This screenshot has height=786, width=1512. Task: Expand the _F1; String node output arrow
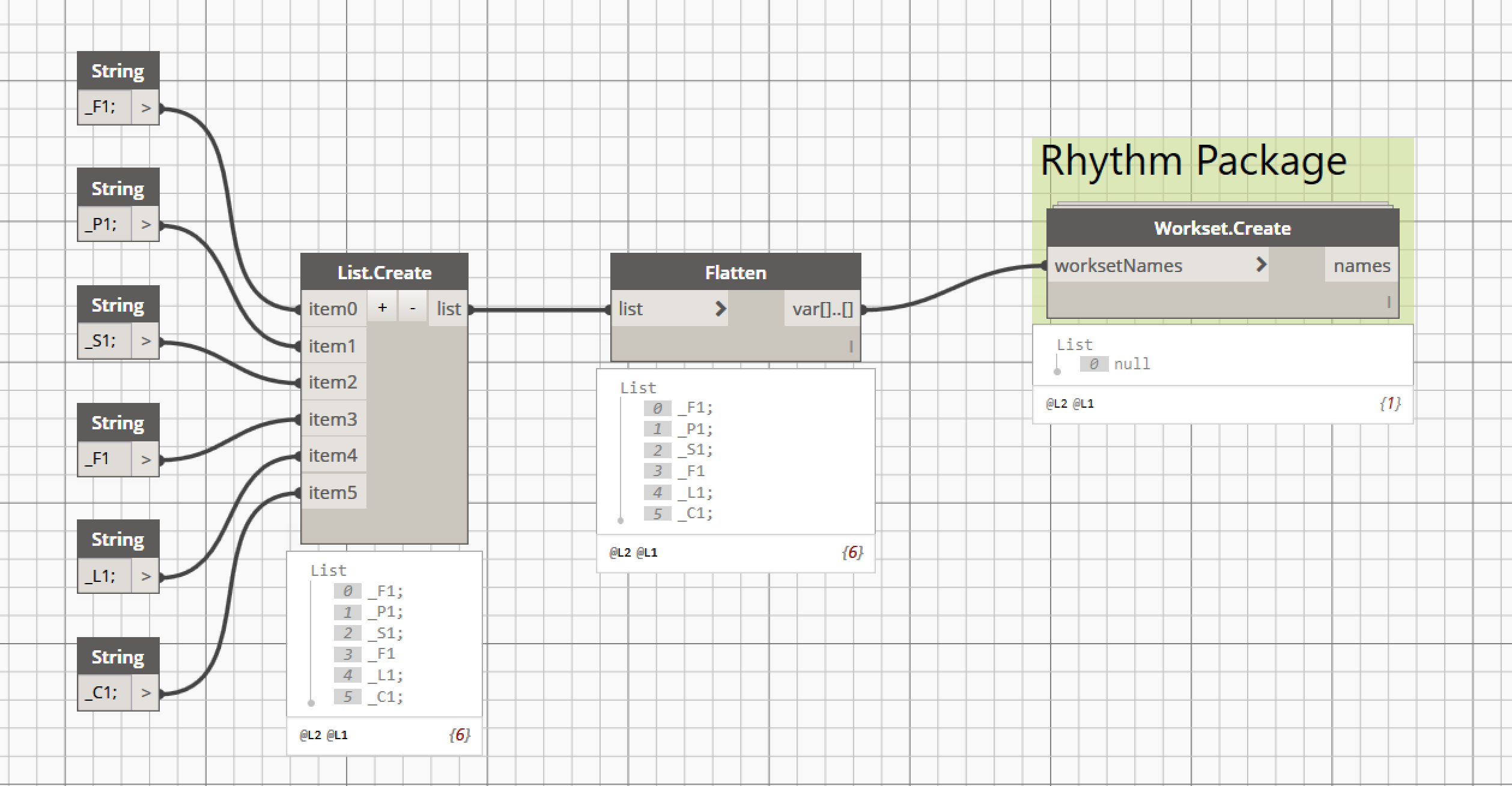pos(145,108)
